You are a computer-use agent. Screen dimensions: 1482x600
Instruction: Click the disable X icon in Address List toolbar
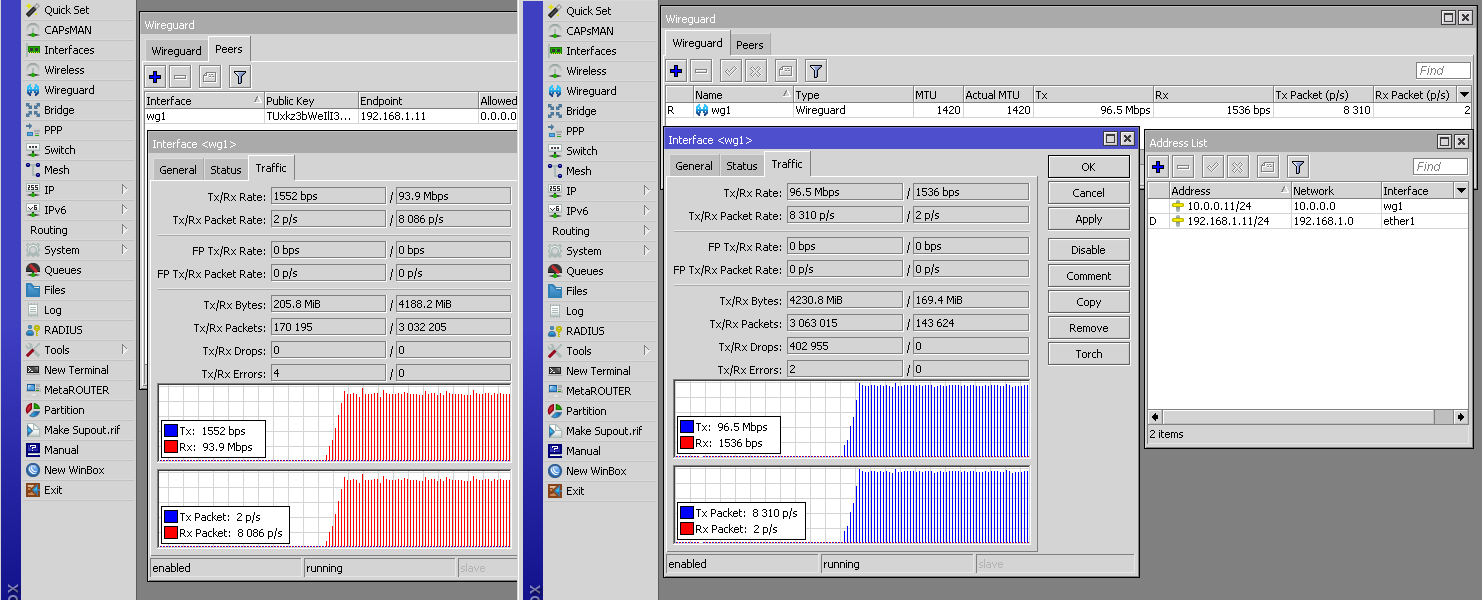pyautogui.click(x=1238, y=167)
